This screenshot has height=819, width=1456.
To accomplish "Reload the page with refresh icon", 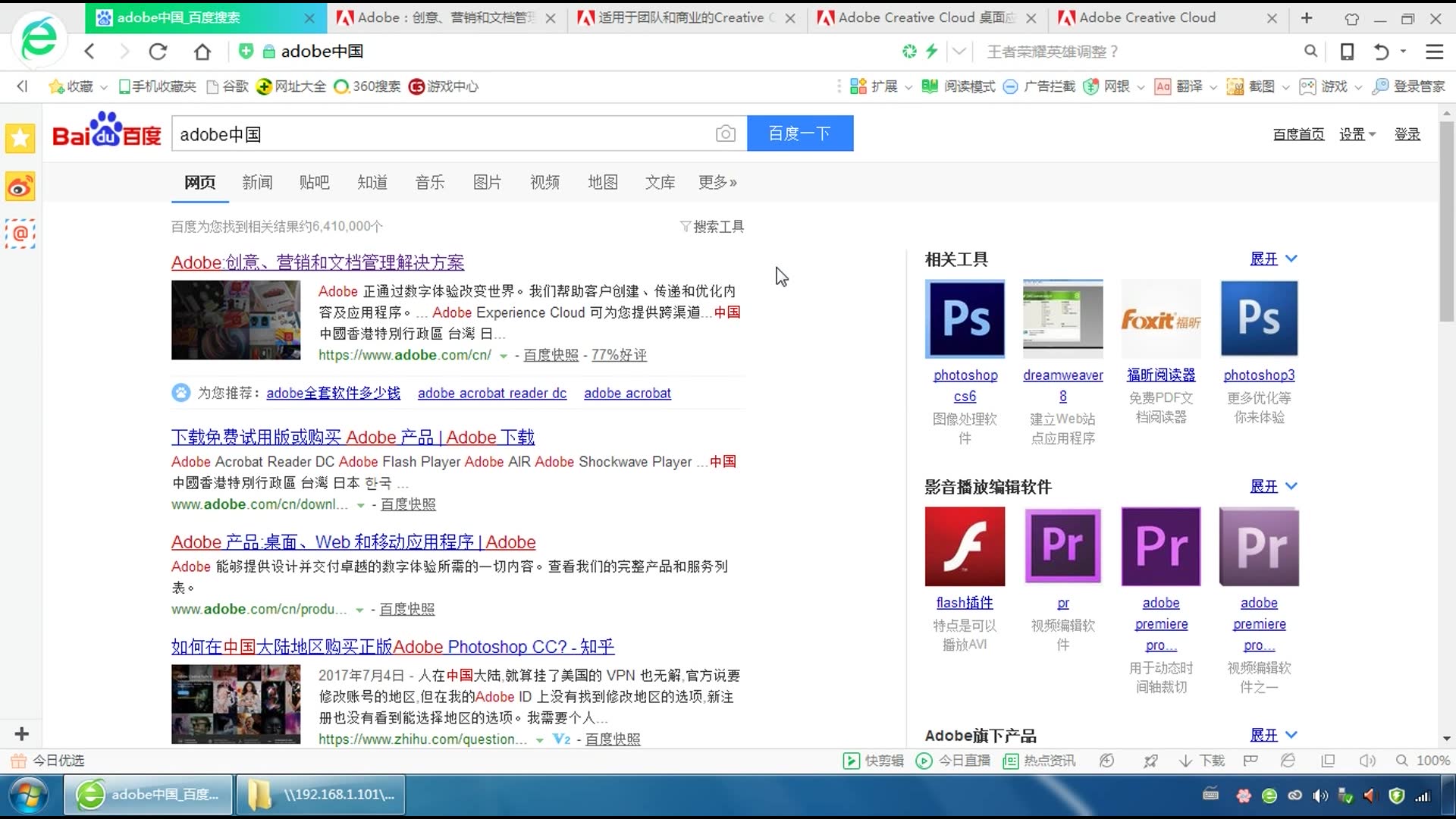I will (158, 52).
